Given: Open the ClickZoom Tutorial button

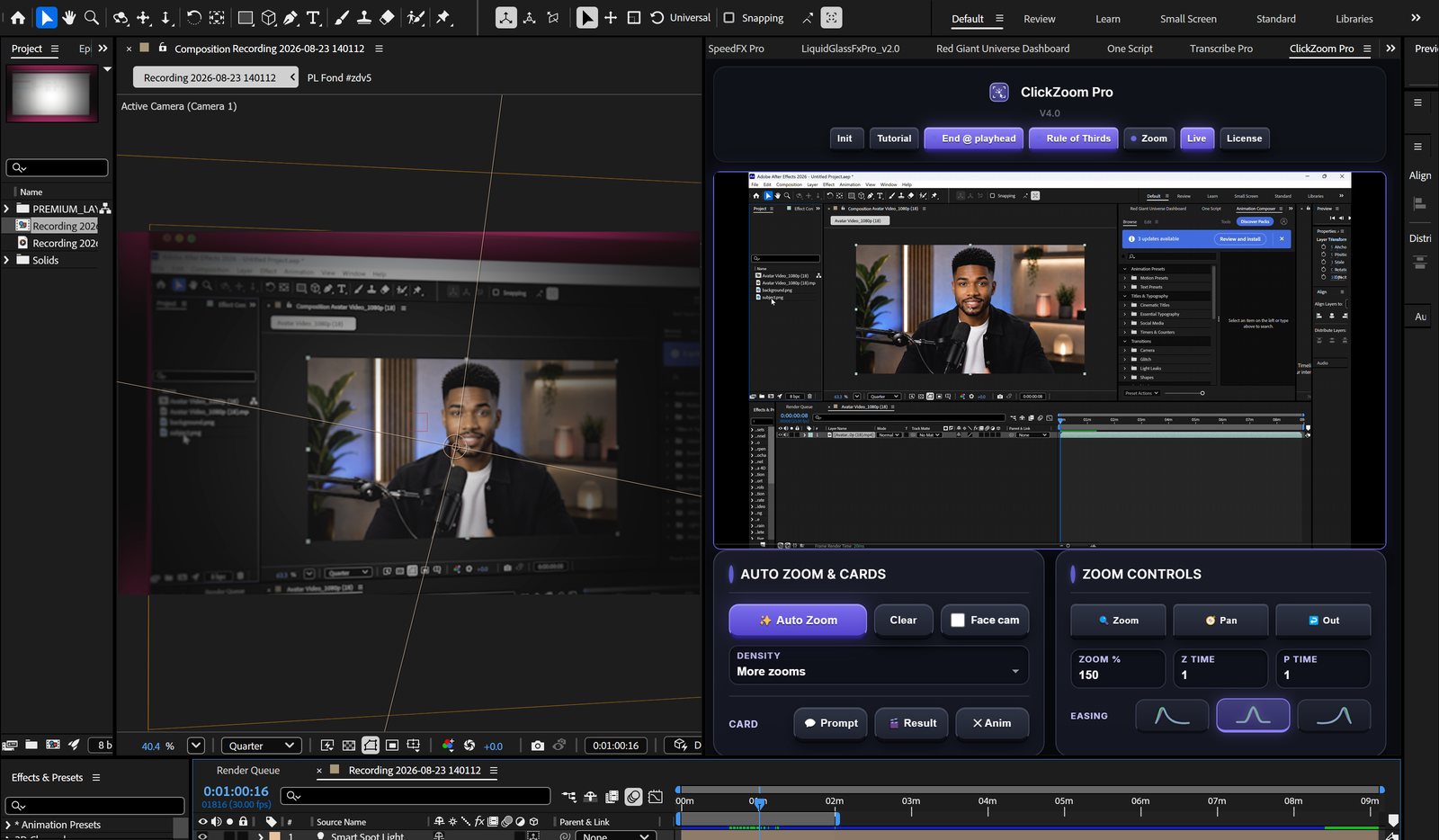Looking at the screenshot, I should click(894, 139).
